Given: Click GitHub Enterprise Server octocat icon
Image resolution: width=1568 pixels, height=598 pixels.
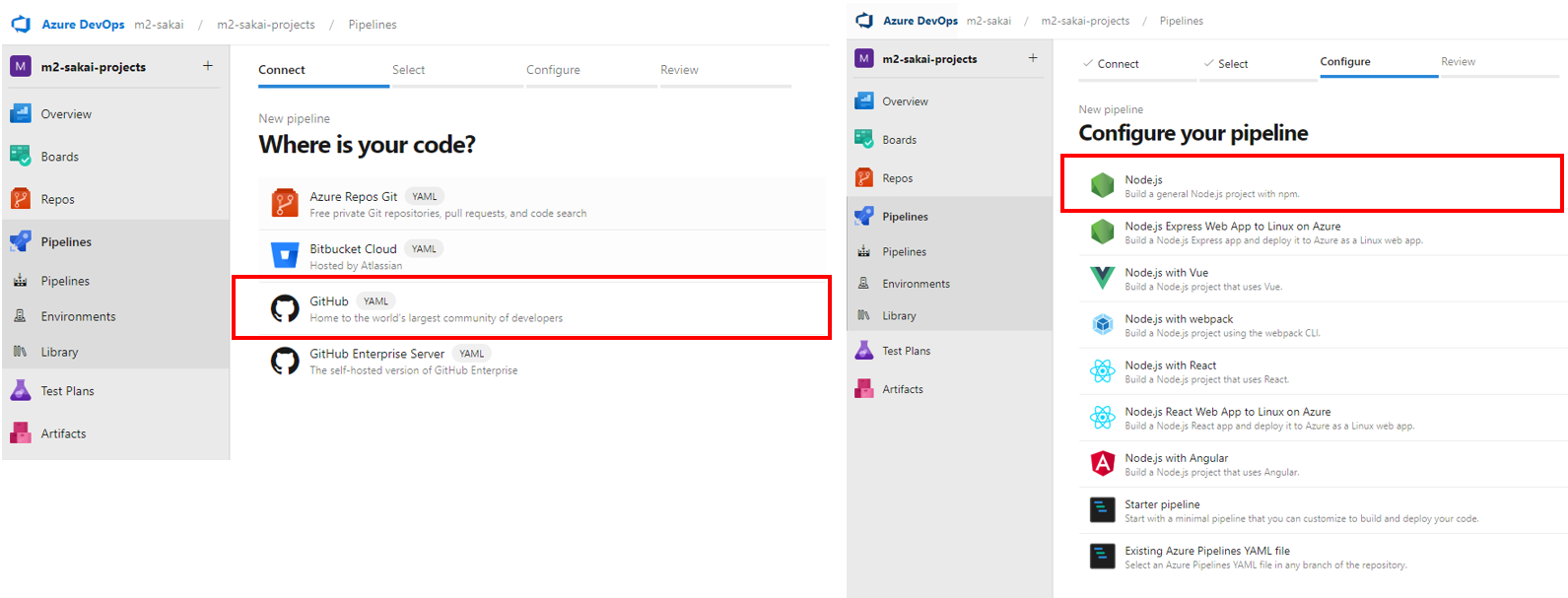Looking at the screenshot, I should [285, 361].
